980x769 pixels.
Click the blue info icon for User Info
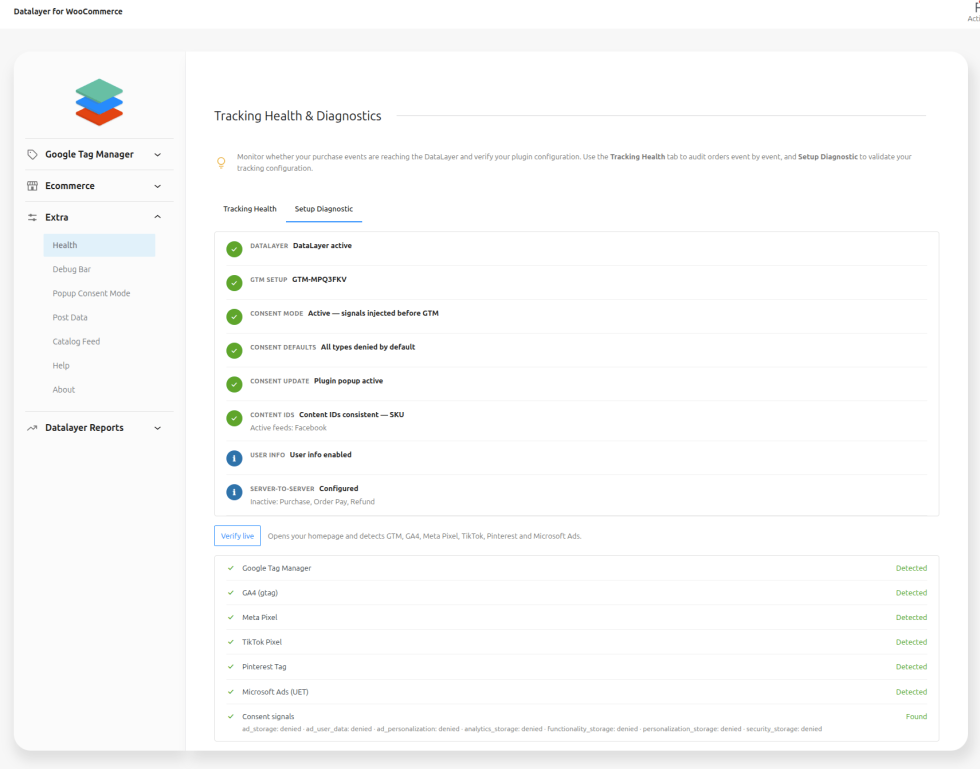(x=234, y=458)
